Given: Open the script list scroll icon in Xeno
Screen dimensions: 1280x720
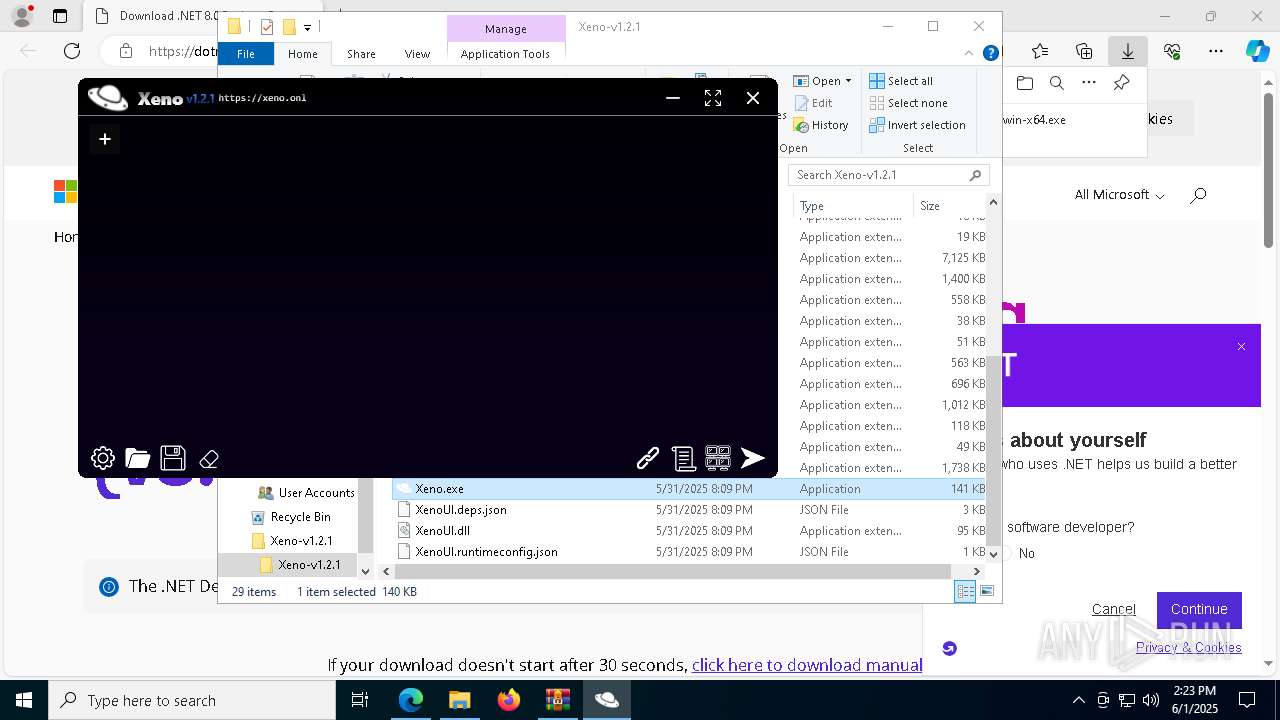Looking at the screenshot, I should pyautogui.click(x=683, y=458).
